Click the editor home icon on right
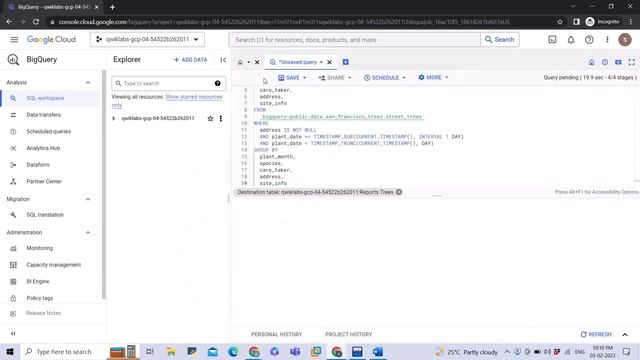The height and width of the screenshot is (360, 640). pos(591,62)
